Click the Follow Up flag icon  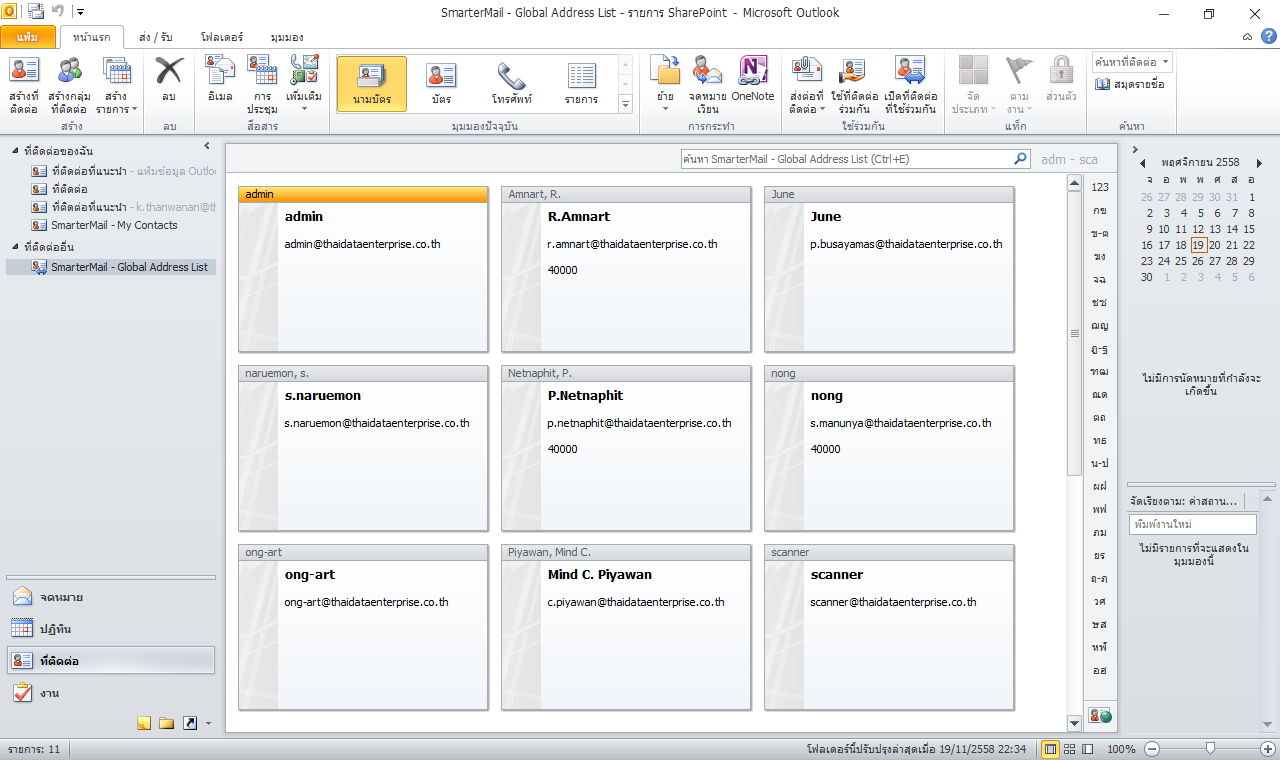(1019, 70)
